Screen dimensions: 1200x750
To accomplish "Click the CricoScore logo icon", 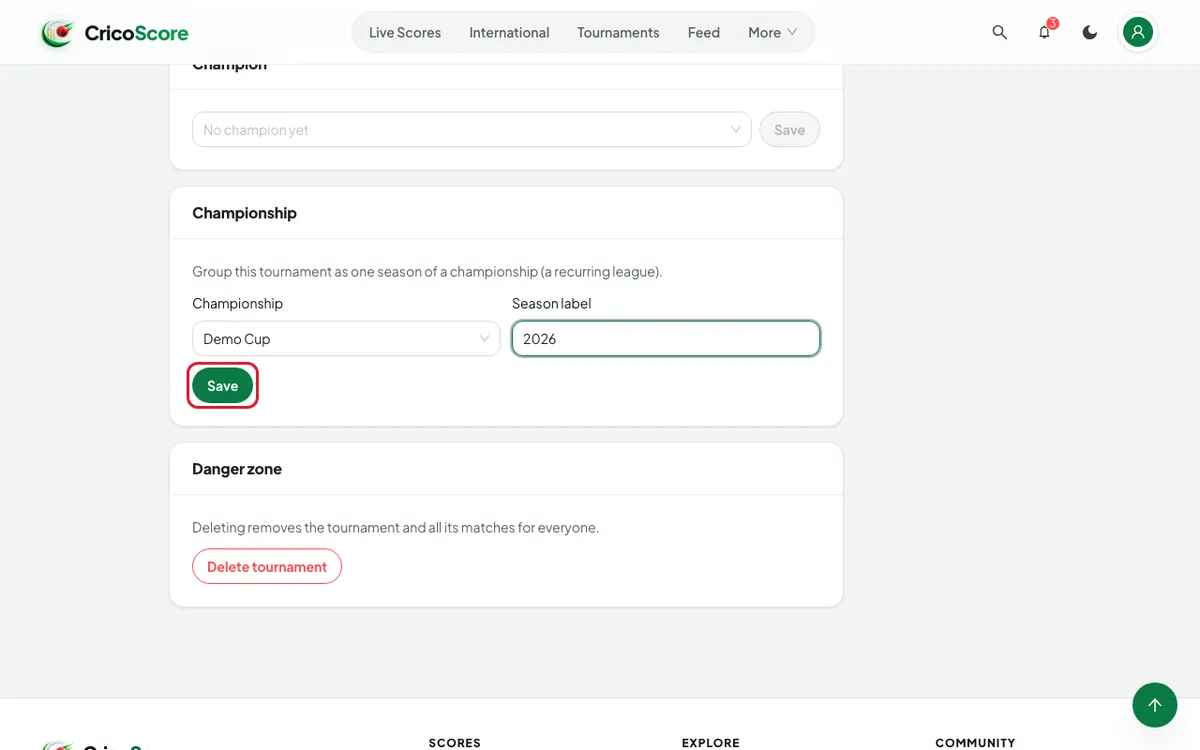I will [x=57, y=33].
